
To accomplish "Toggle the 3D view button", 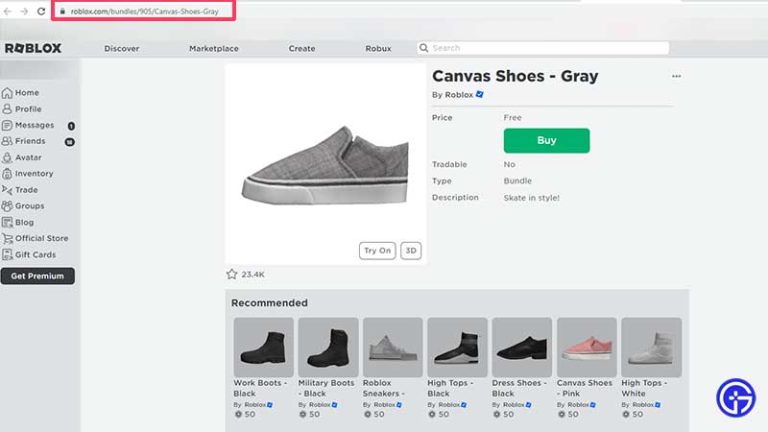I will [410, 251].
